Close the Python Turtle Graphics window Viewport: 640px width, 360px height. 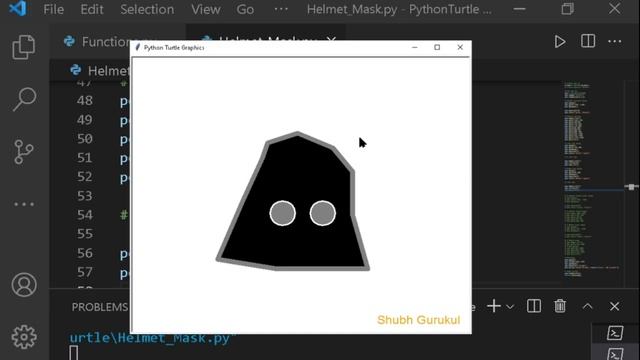point(460,47)
